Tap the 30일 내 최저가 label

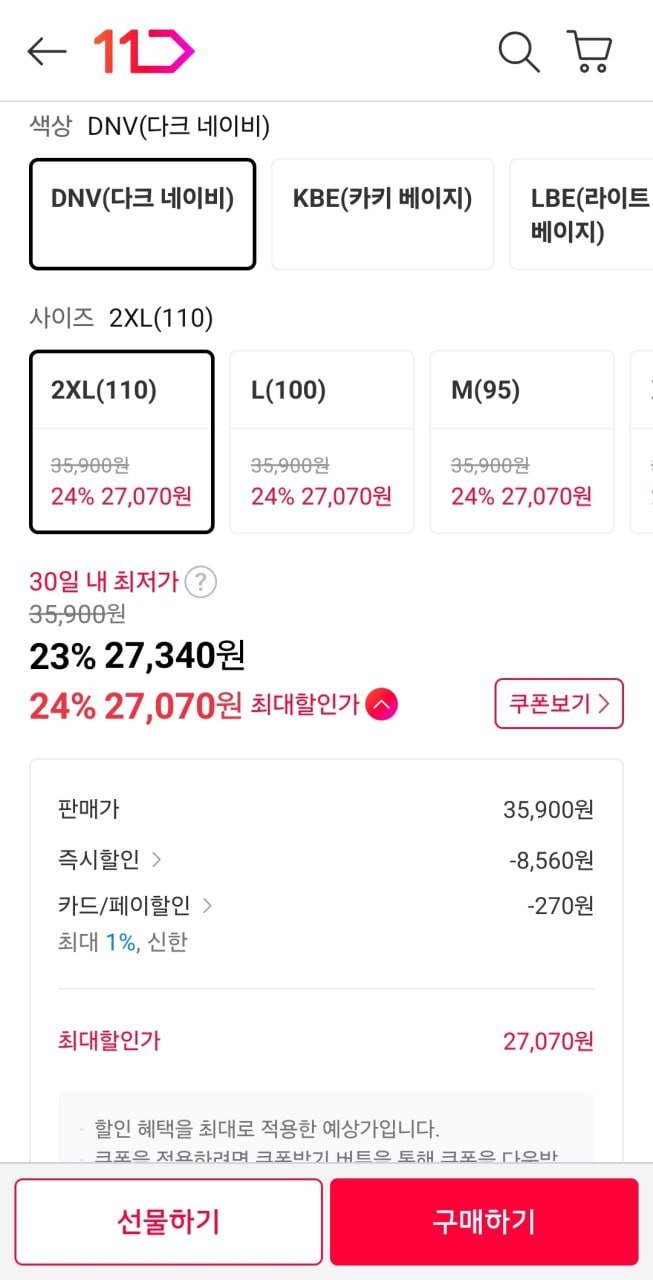pyautogui.click(x=104, y=581)
